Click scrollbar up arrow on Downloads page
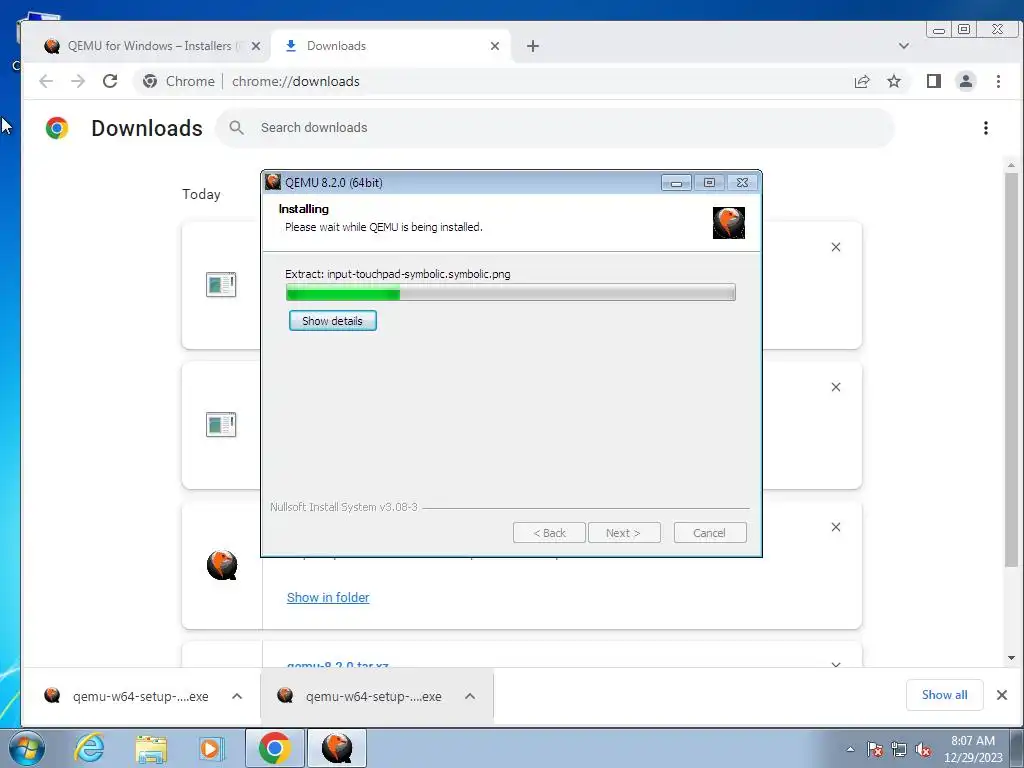This screenshot has height=768, width=1024. click(1011, 165)
